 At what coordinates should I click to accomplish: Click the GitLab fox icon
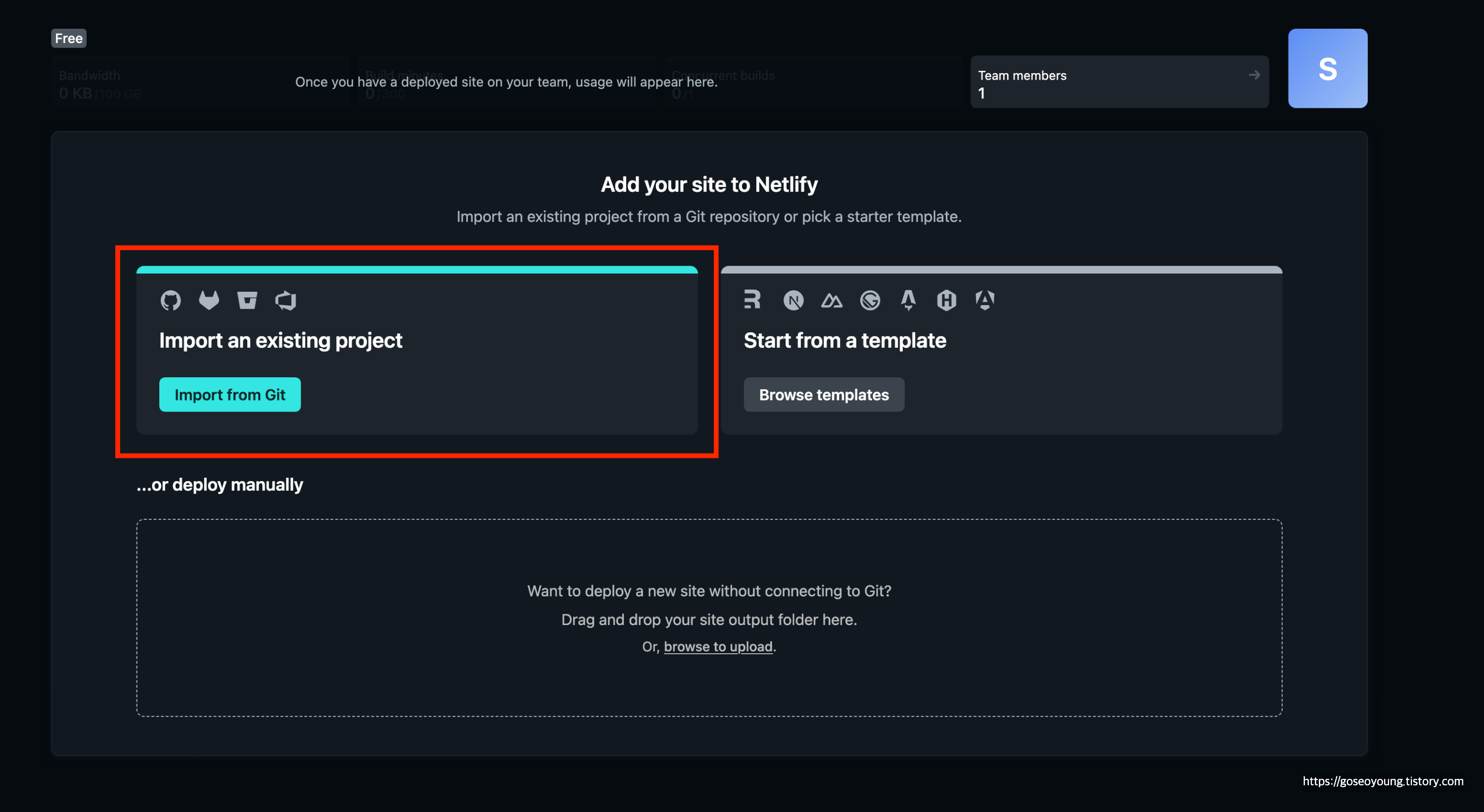209,300
